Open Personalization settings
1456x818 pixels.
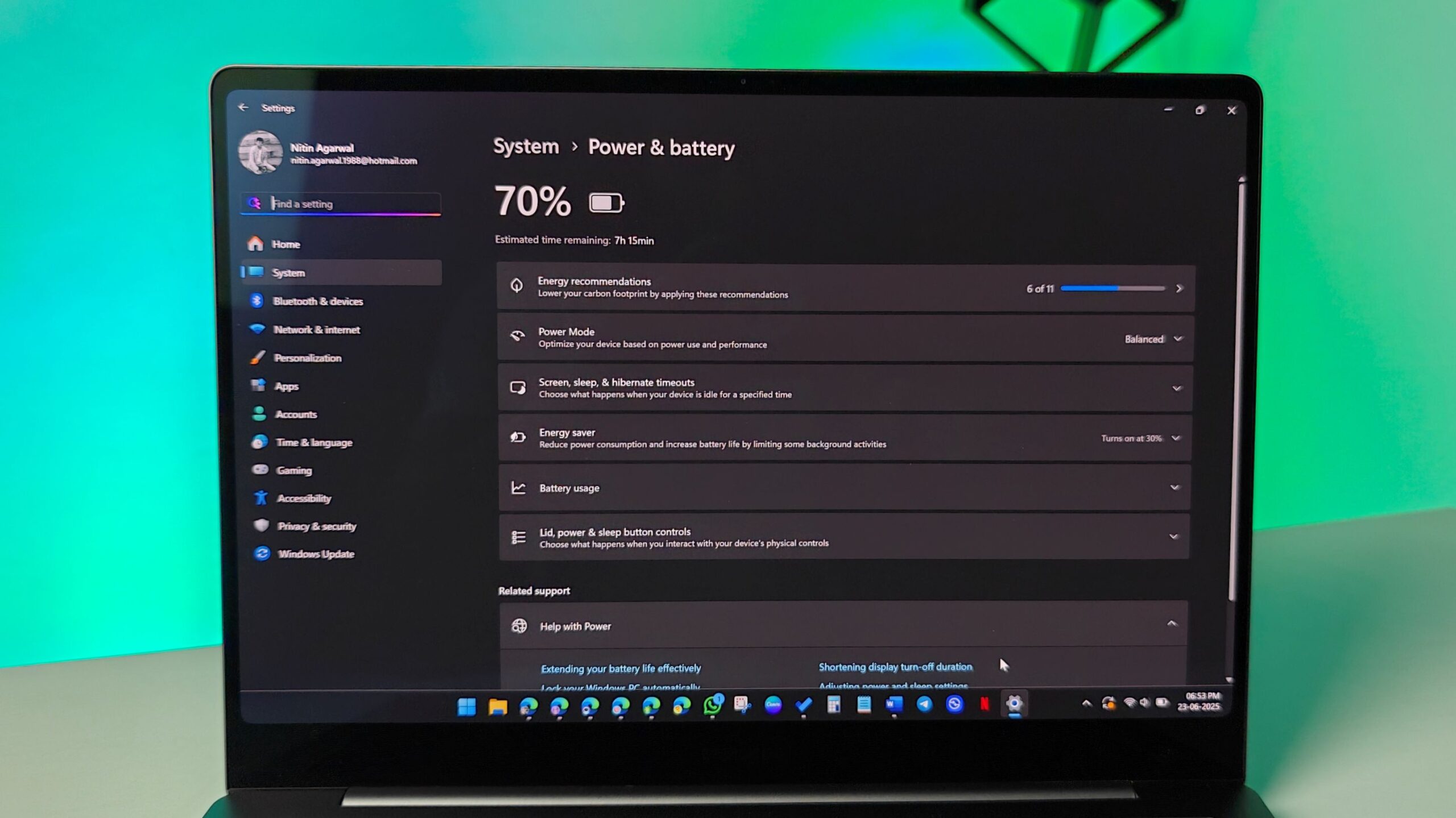pyautogui.click(x=341, y=358)
